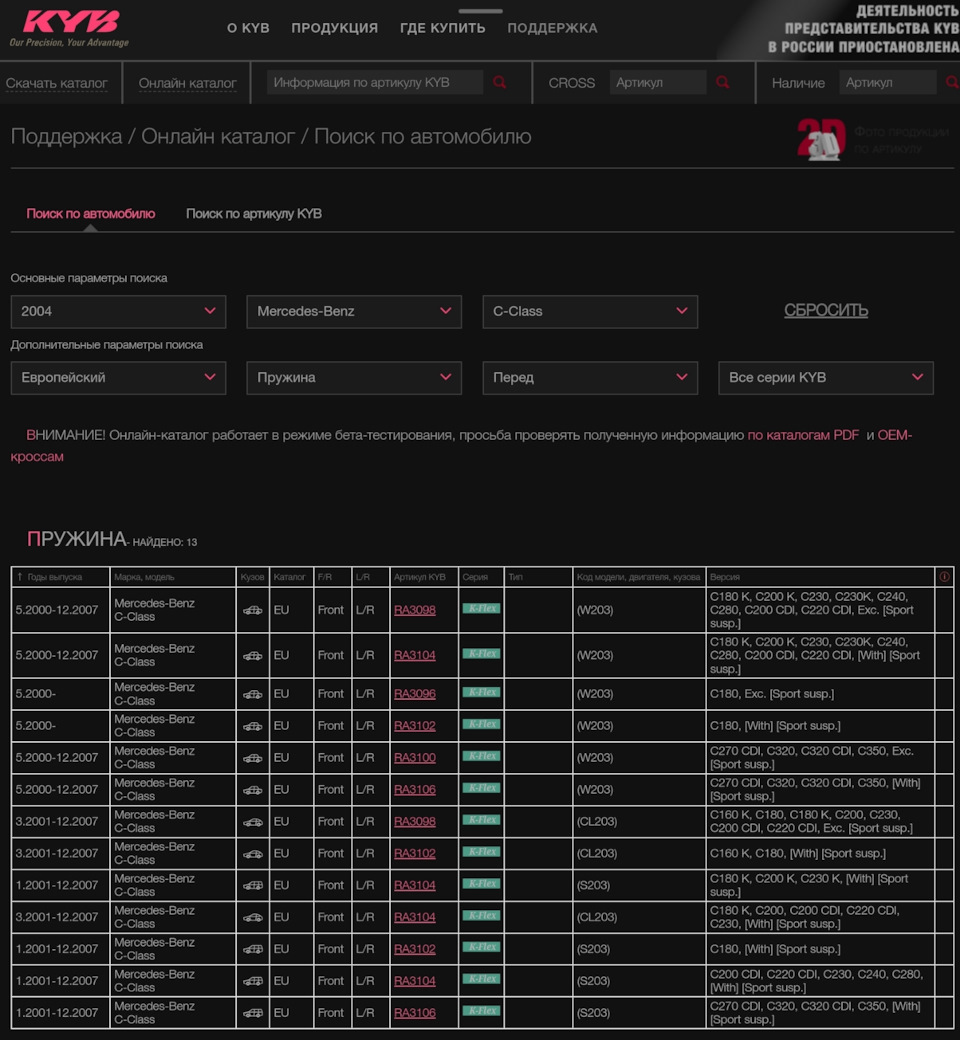
Task: Click the red info icon in table header
Action: click(x=944, y=577)
